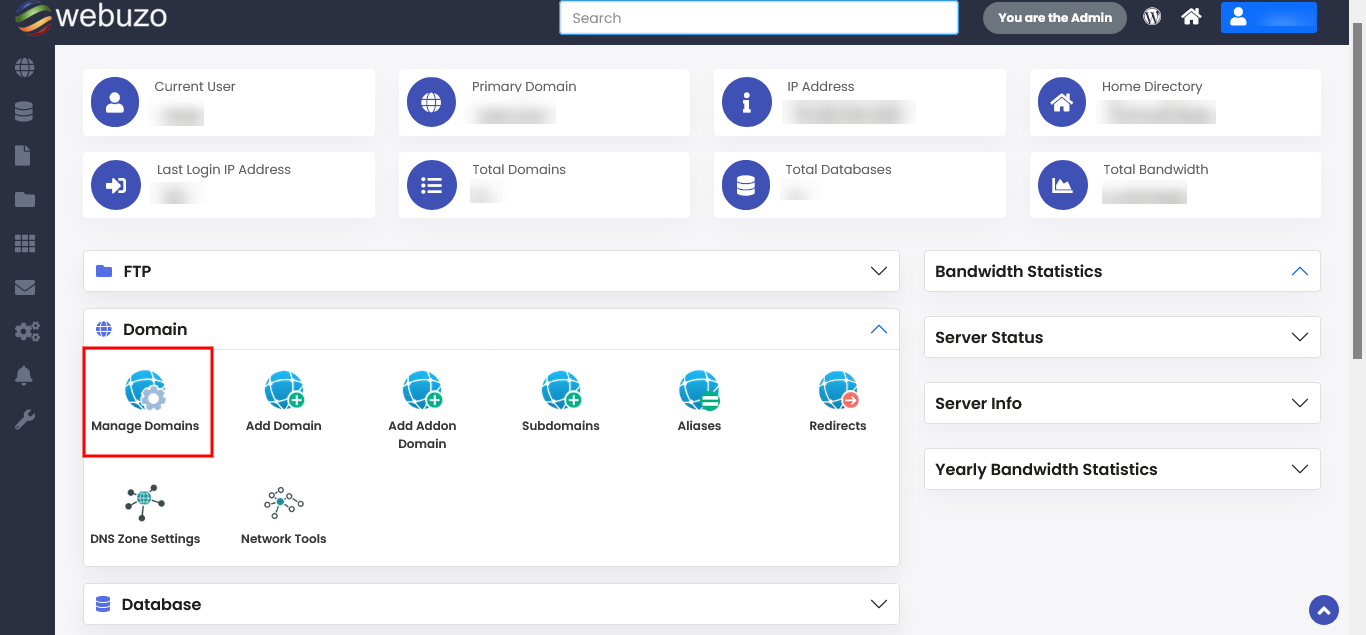
Task: Collapse the Domain section
Action: [x=879, y=329]
